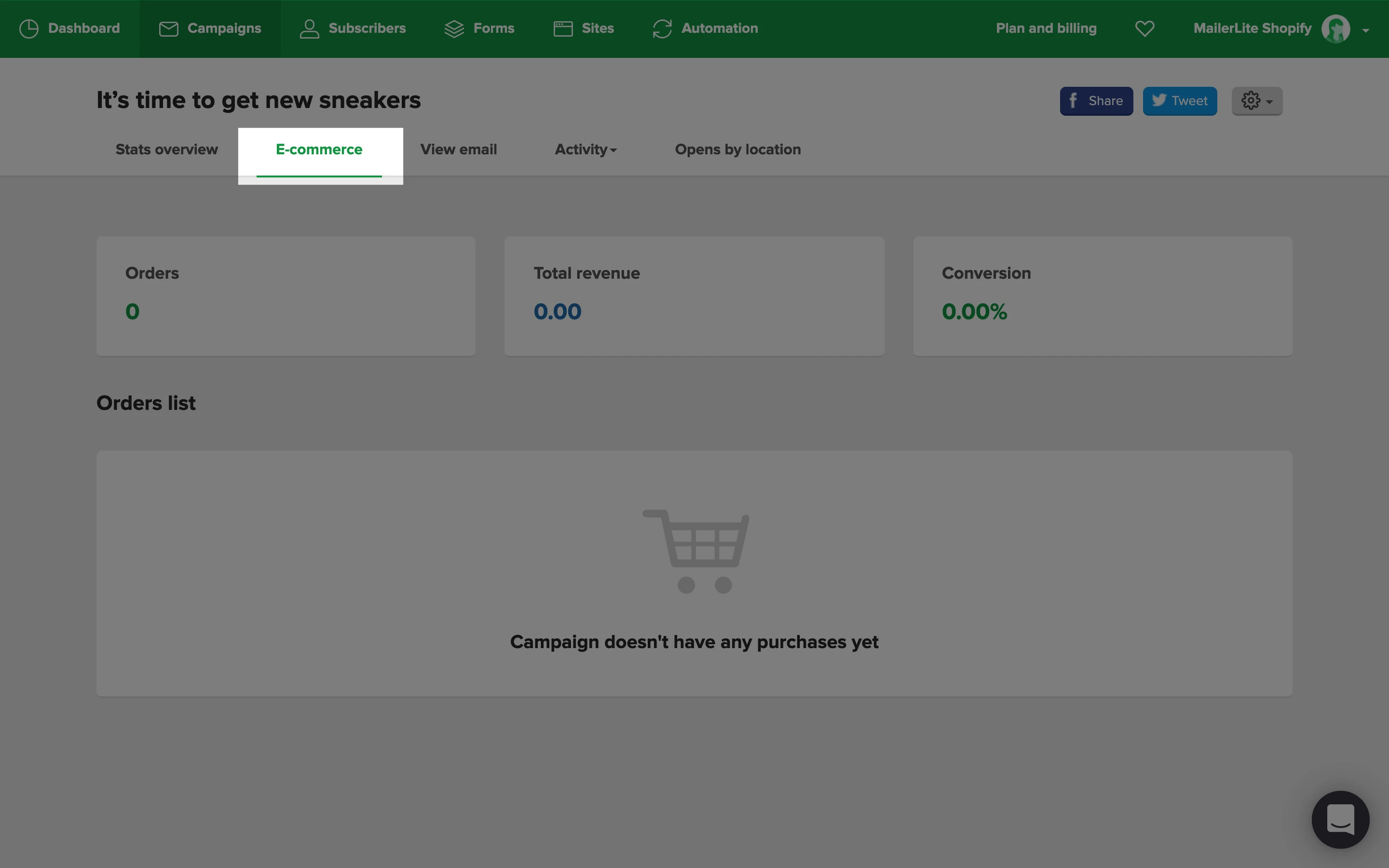Click the shopping cart illustration

point(695,551)
